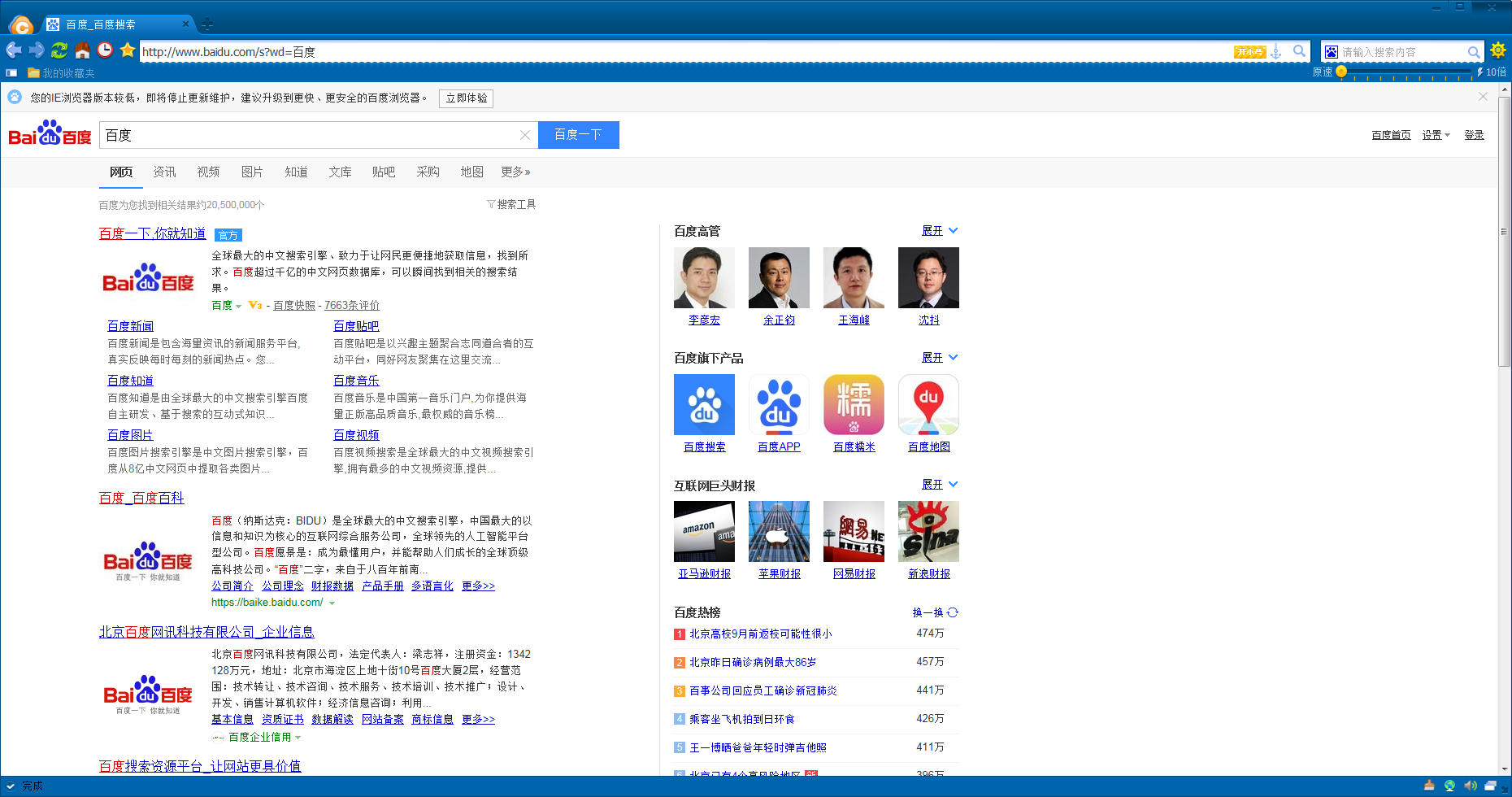Viewport: 1512px width, 797px height.
Task: Click the anchor icon in address bar
Action: tap(1276, 52)
